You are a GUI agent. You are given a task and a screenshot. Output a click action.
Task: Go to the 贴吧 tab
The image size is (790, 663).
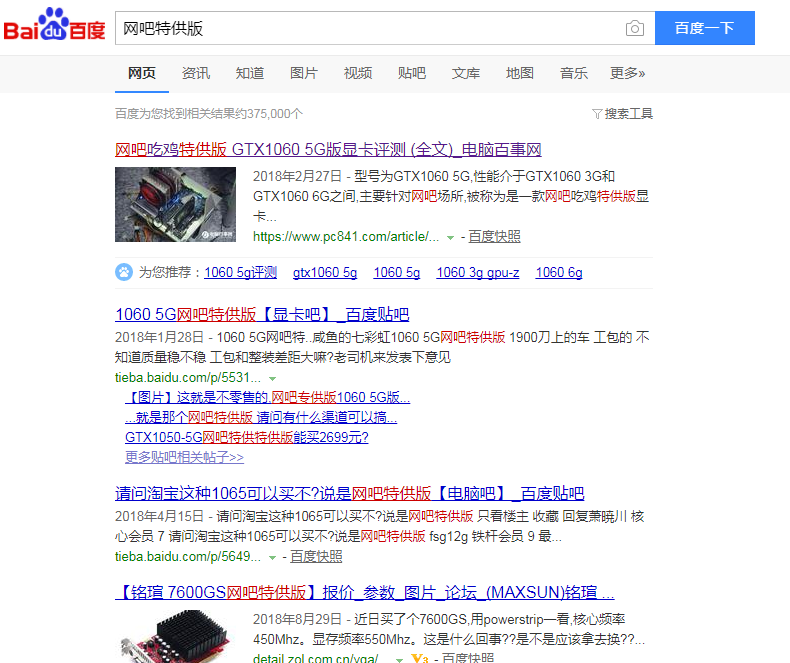[x=412, y=74]
